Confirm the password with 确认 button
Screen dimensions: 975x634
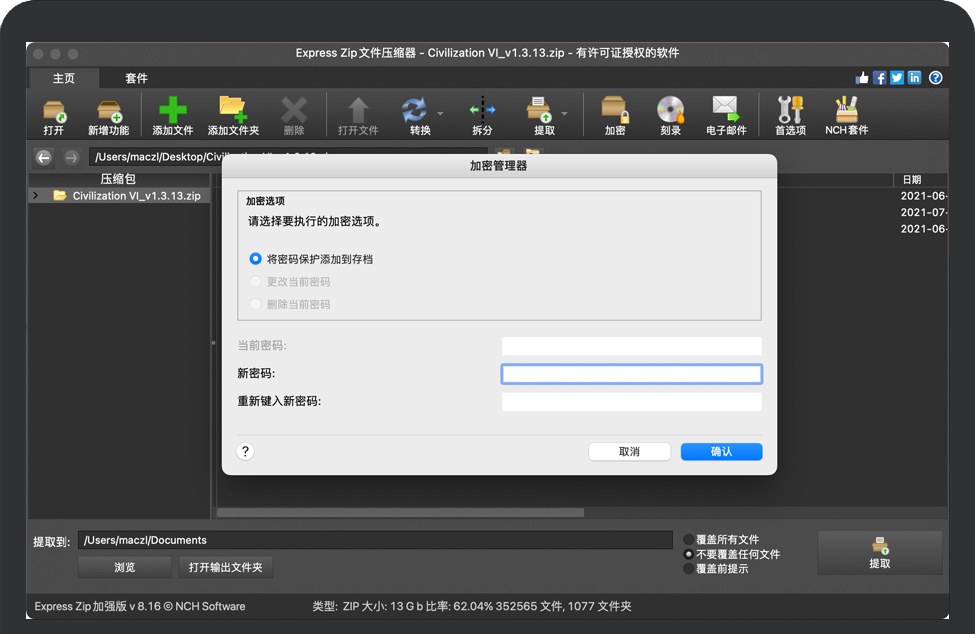pyautogui.click(x=721, y=451)
